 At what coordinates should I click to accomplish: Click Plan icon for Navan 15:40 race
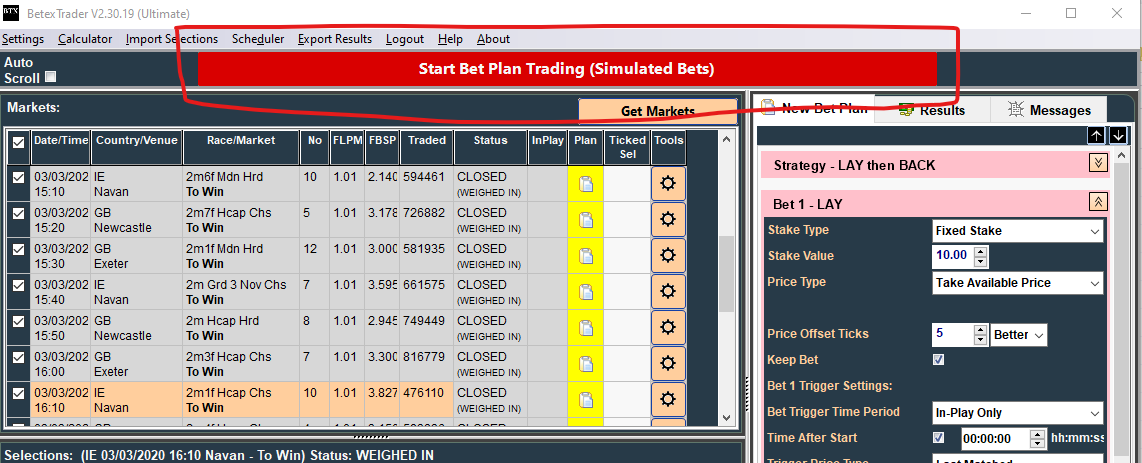pyautogui.click(x=586, y=292)
